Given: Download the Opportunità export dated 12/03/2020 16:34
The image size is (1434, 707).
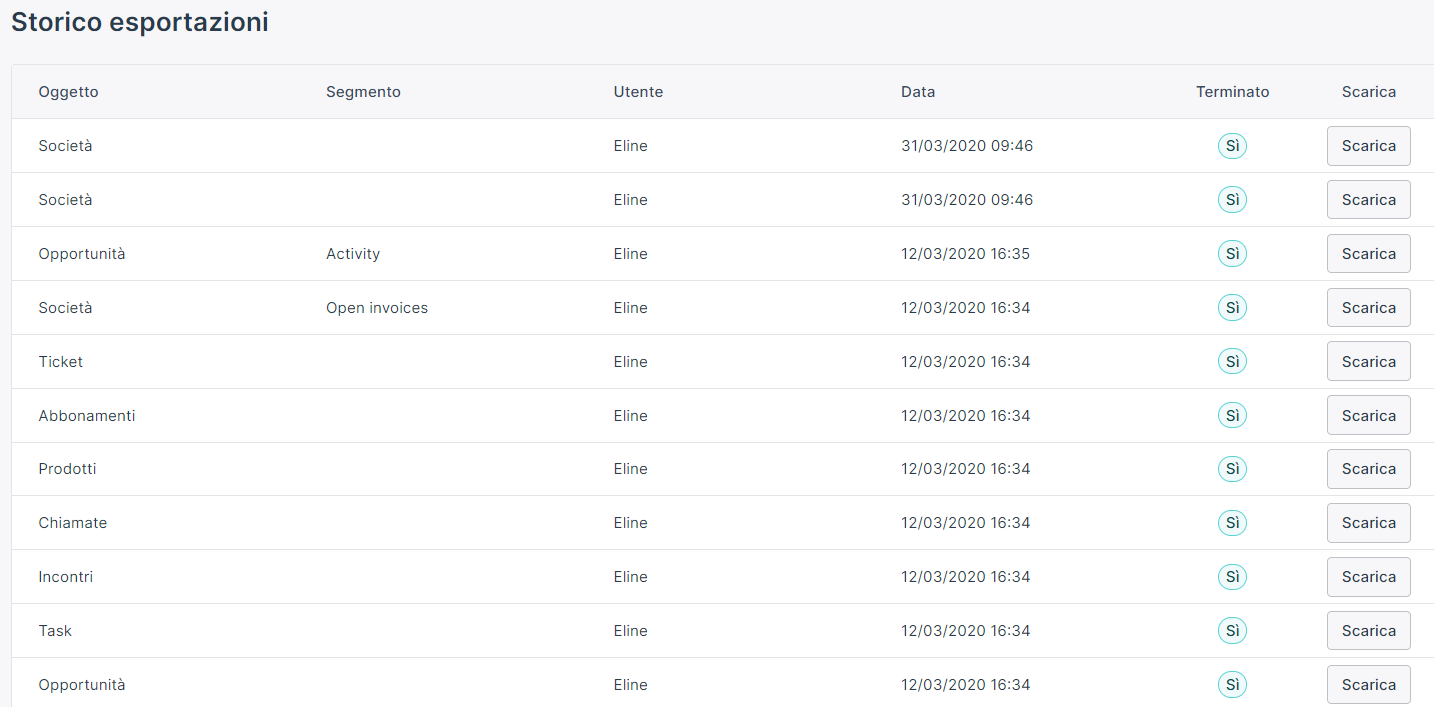Looking at the screenshot, I should point(1368,684).
